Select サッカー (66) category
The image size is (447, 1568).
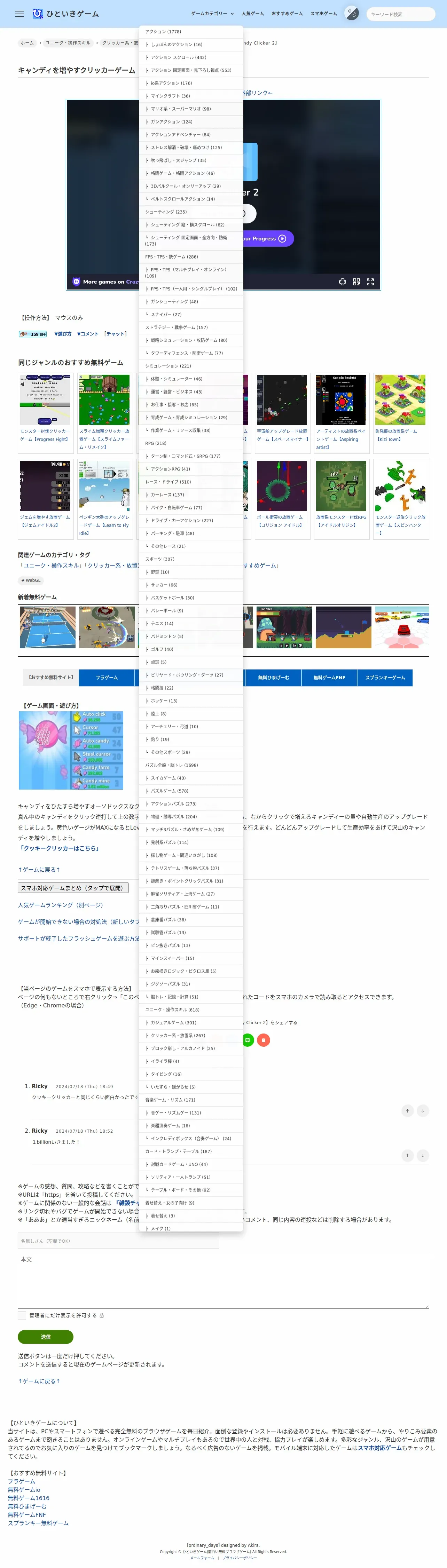click(x=191, y=585)
